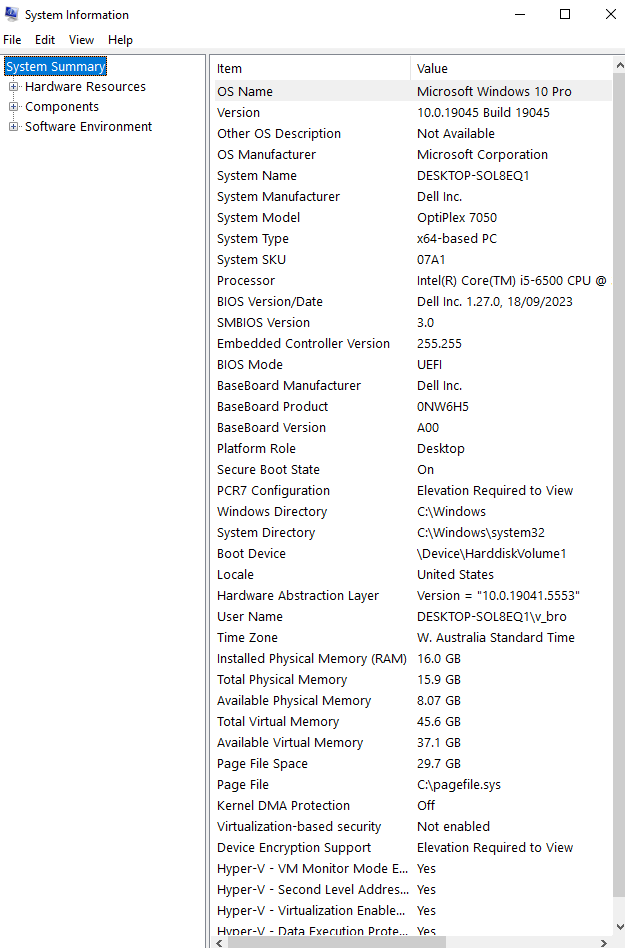
Task: Open the Help menu
Action: (x=120, y=40)
